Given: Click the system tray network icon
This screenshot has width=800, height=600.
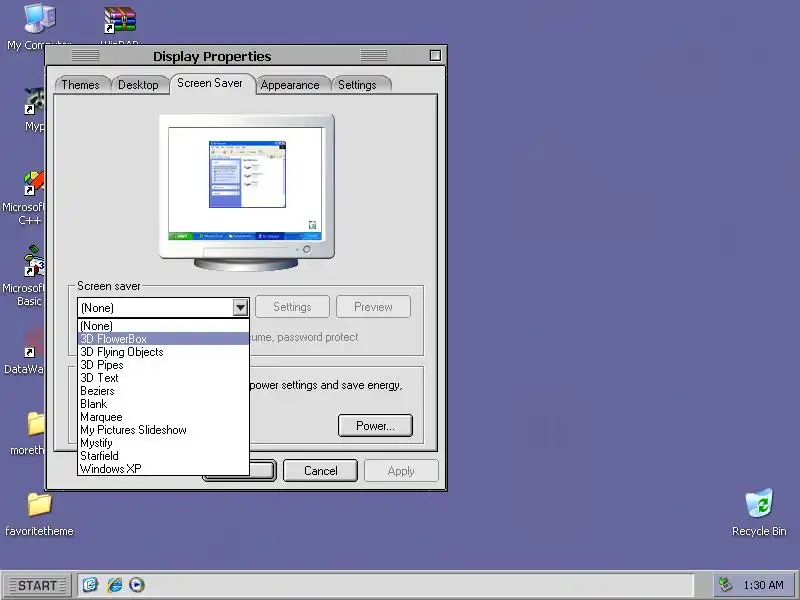Looking at the screenshot, I should click(725, 584).
